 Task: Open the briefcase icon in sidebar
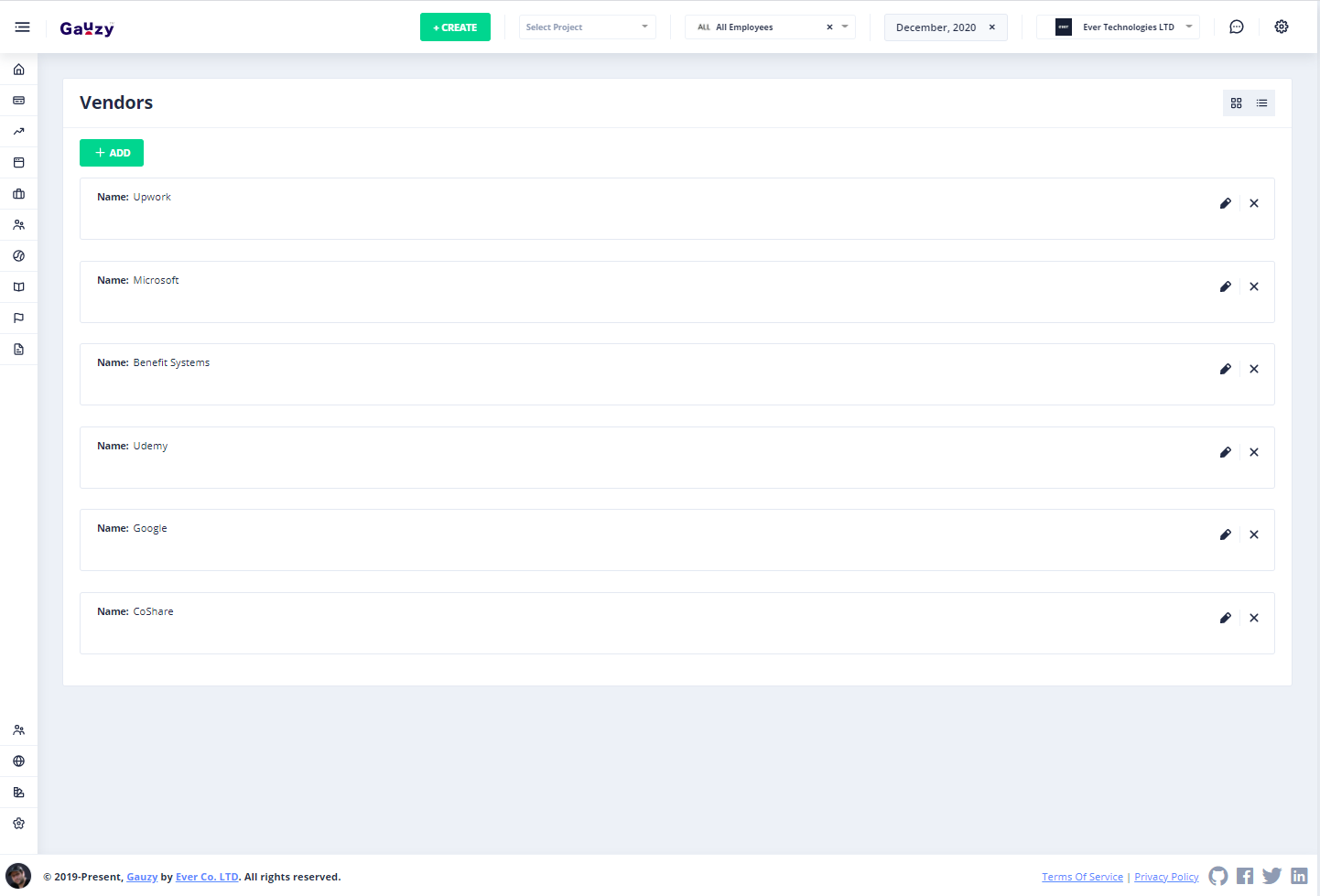tap(18, 194)
